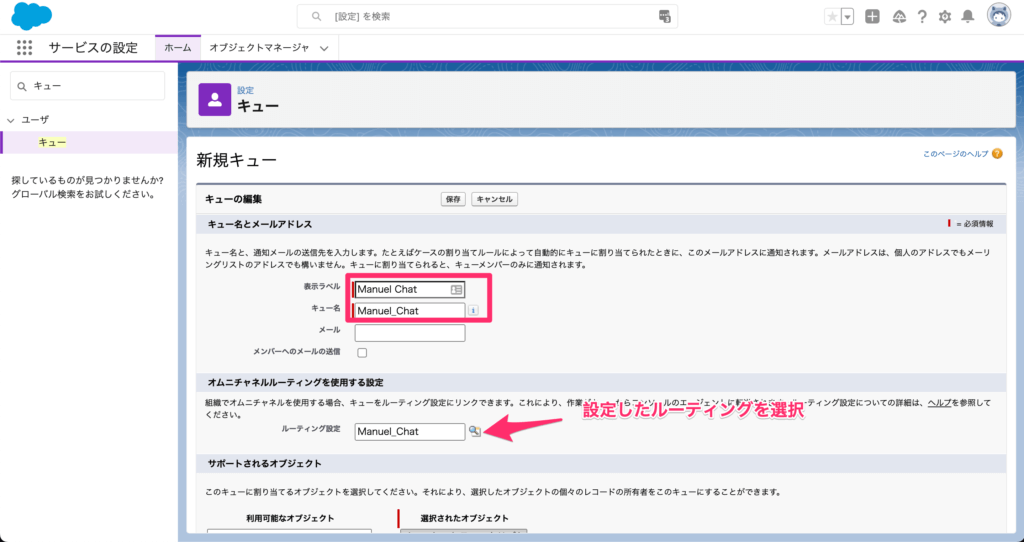The image size is (1024, 542).
Task: Collapse the ユーザ section in sidebar
Action: pyautogui.click(x=11, y=119)
